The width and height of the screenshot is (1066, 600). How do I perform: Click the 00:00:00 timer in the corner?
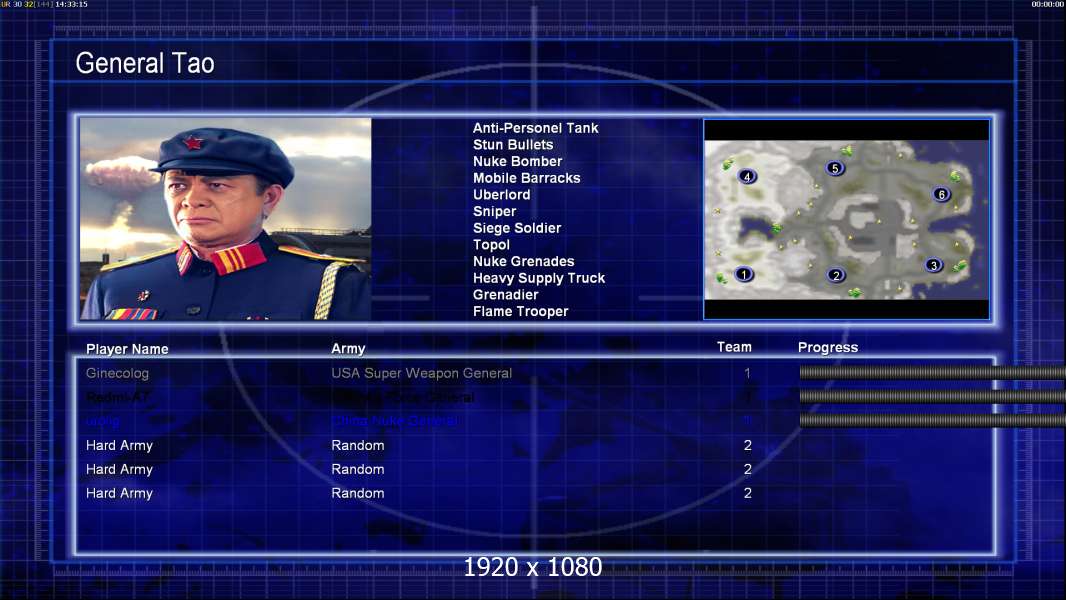tap(1048, 4)
